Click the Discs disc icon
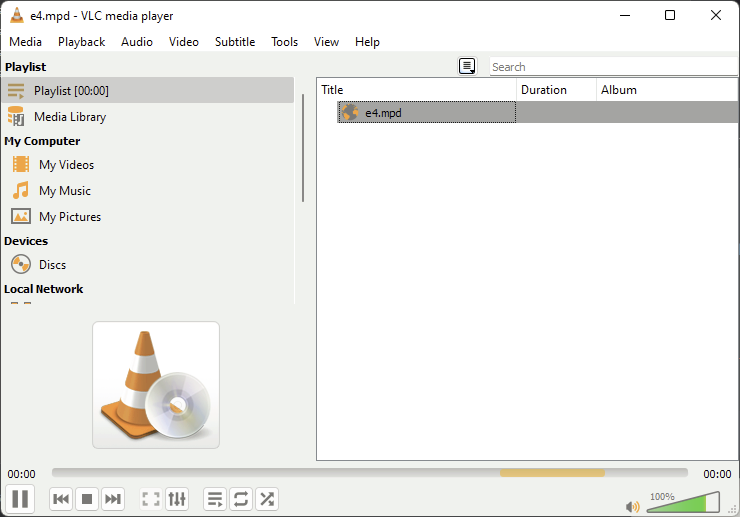740x517 pixels. (x=21, y=264)
